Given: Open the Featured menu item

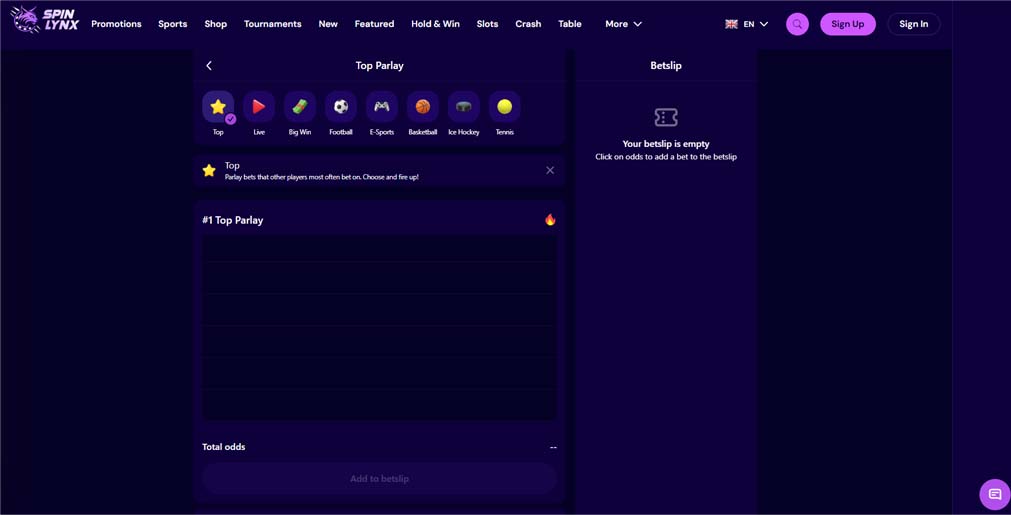Looking at the screenshot, I should pyautogui.click(x=375, y=24).
